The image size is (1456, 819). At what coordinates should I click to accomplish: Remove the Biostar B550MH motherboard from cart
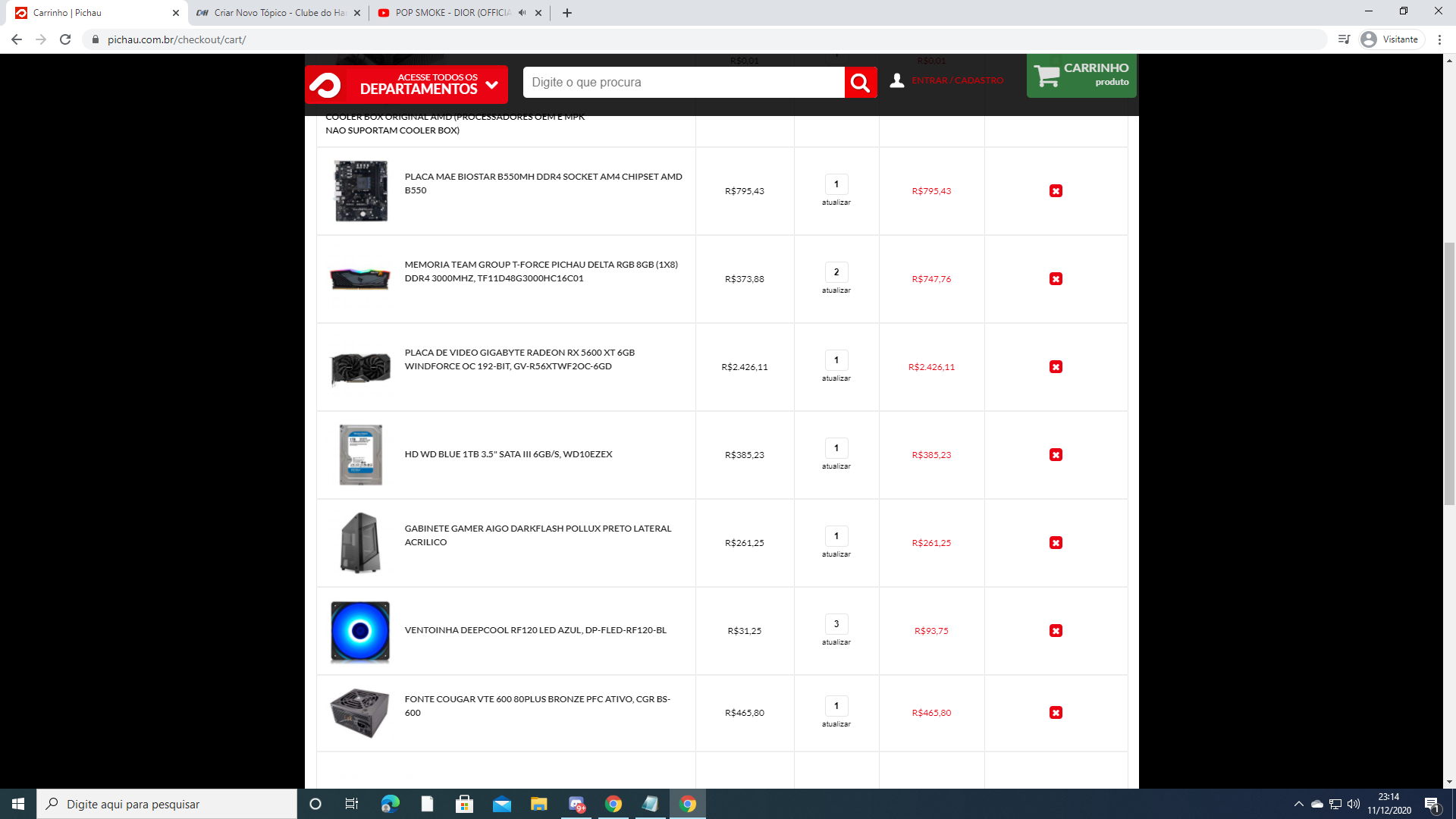[x=1056, y=191]
